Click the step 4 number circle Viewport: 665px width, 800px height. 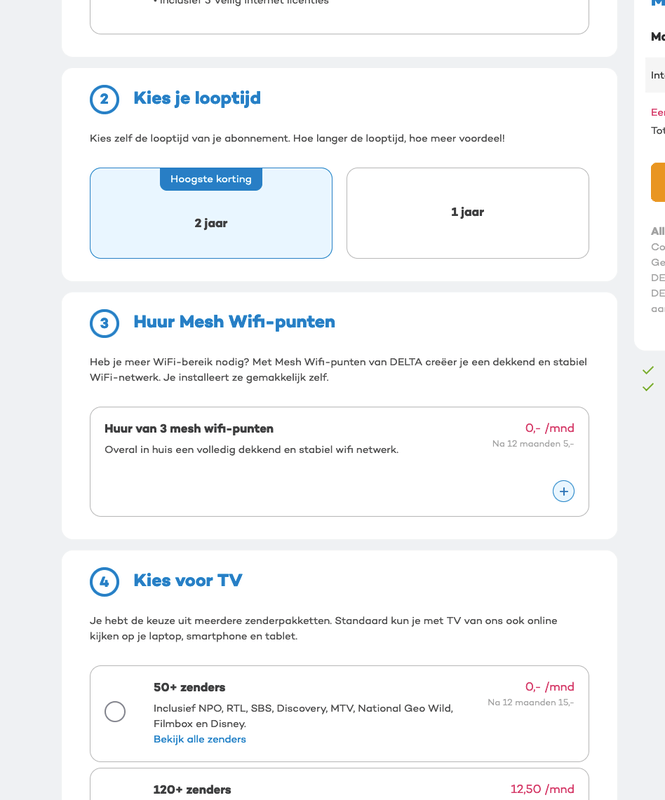[104, 582]
